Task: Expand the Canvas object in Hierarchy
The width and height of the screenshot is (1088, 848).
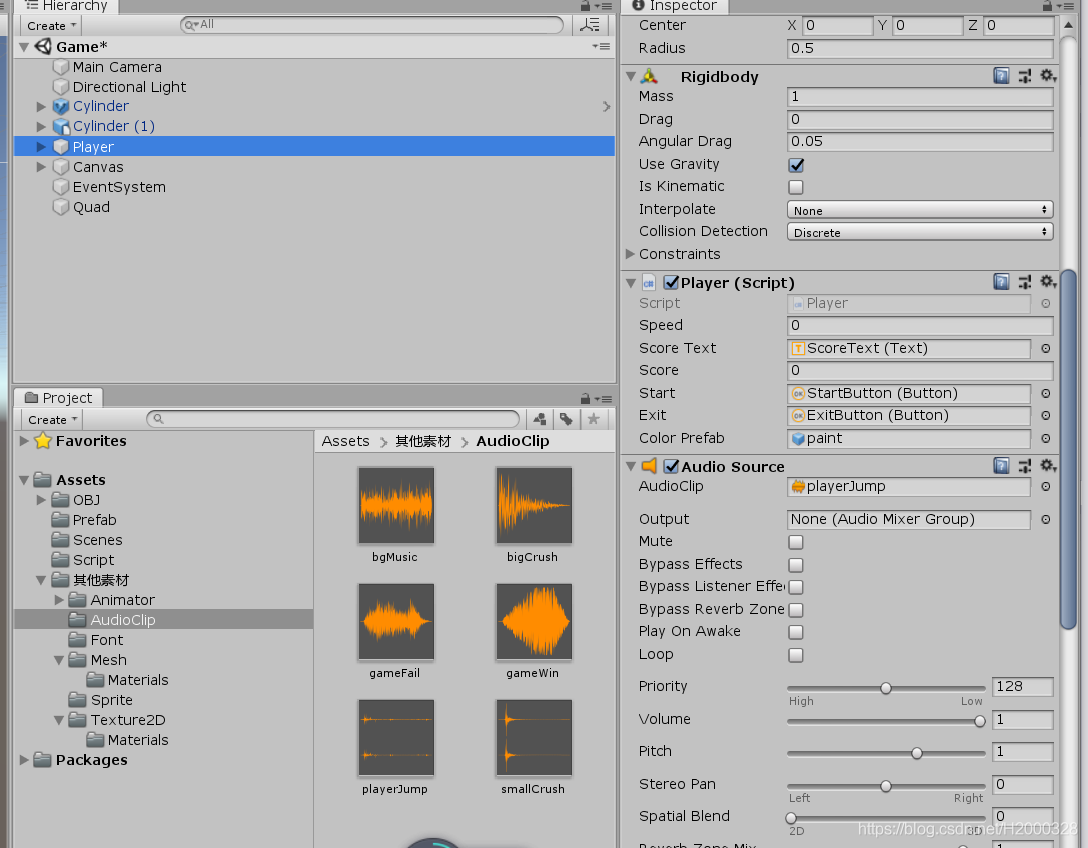Action: click(41, 167)
